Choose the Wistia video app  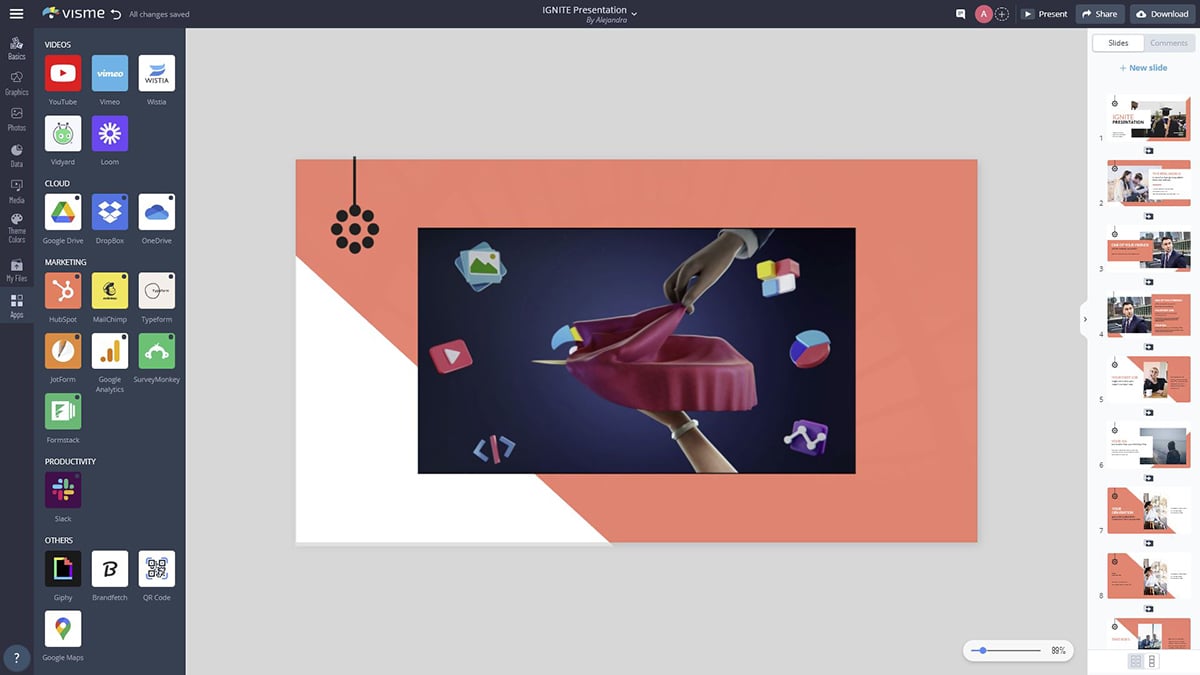point(157,73)
